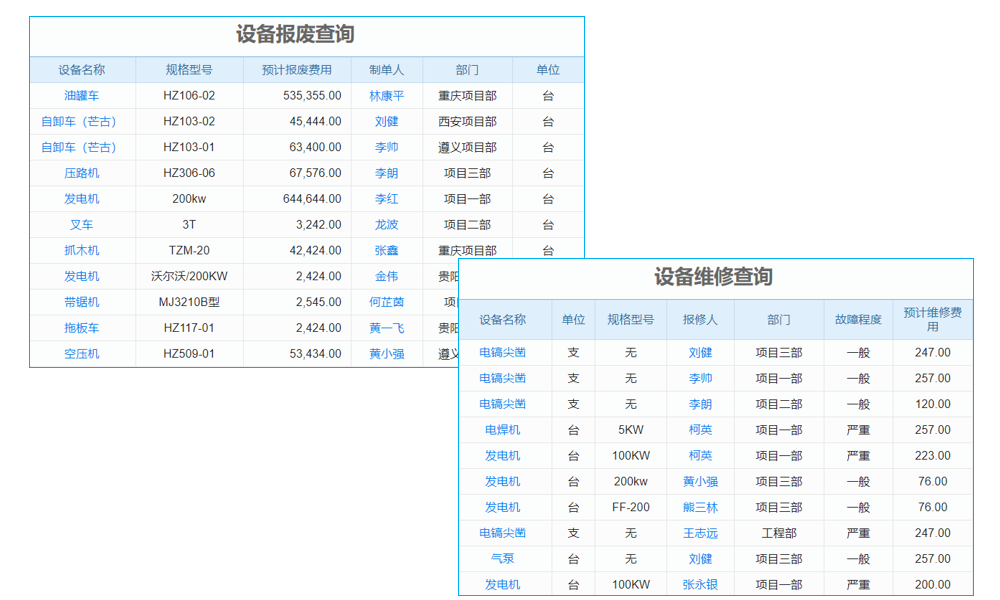Viewport: 1000px width, 600px height.
Task: Click the 叉车 equipment name link
Action: 84,225
